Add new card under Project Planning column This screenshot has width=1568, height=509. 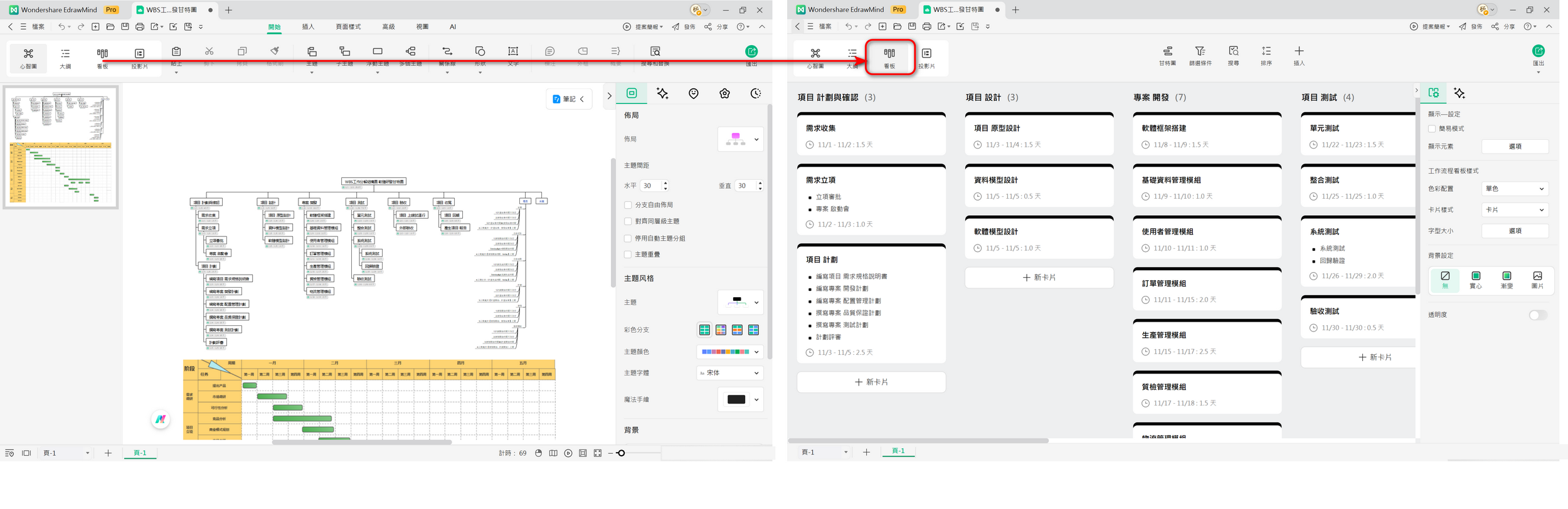(x=871, y=382)
